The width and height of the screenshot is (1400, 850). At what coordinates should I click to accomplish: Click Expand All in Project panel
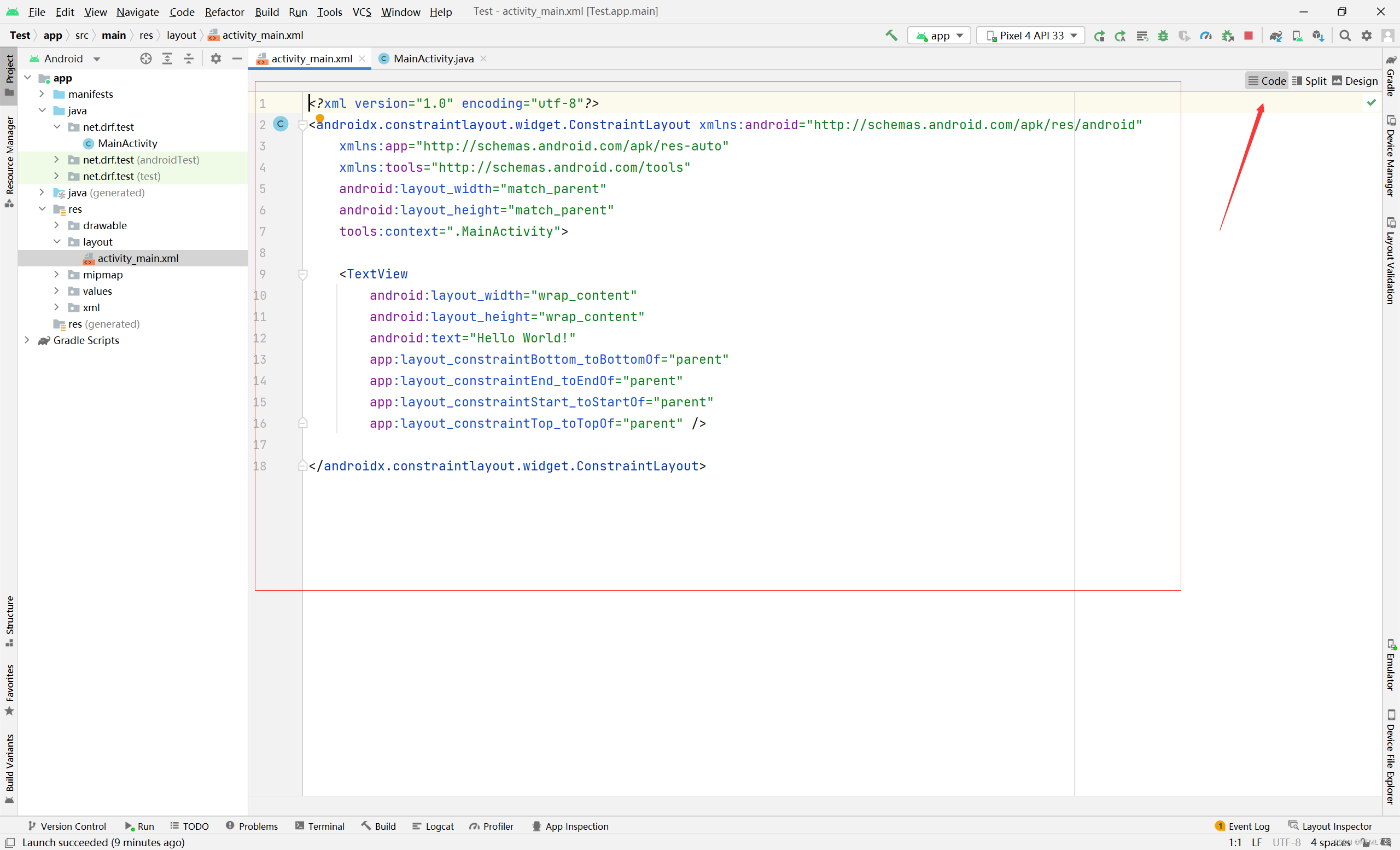(x=167, y=59)
